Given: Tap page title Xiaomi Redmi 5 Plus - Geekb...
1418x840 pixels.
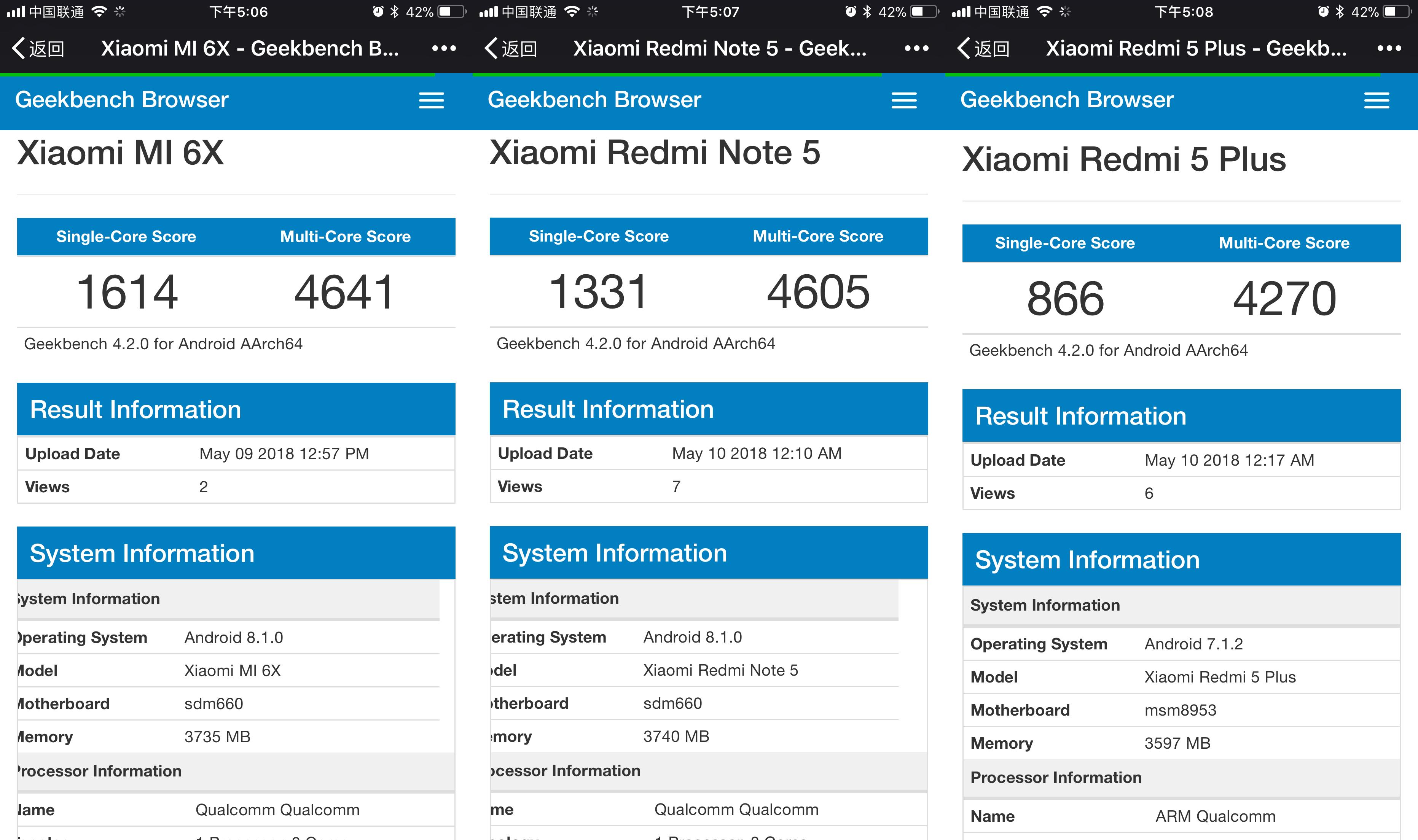Looking at the screenshot, I should (1196, 49).
